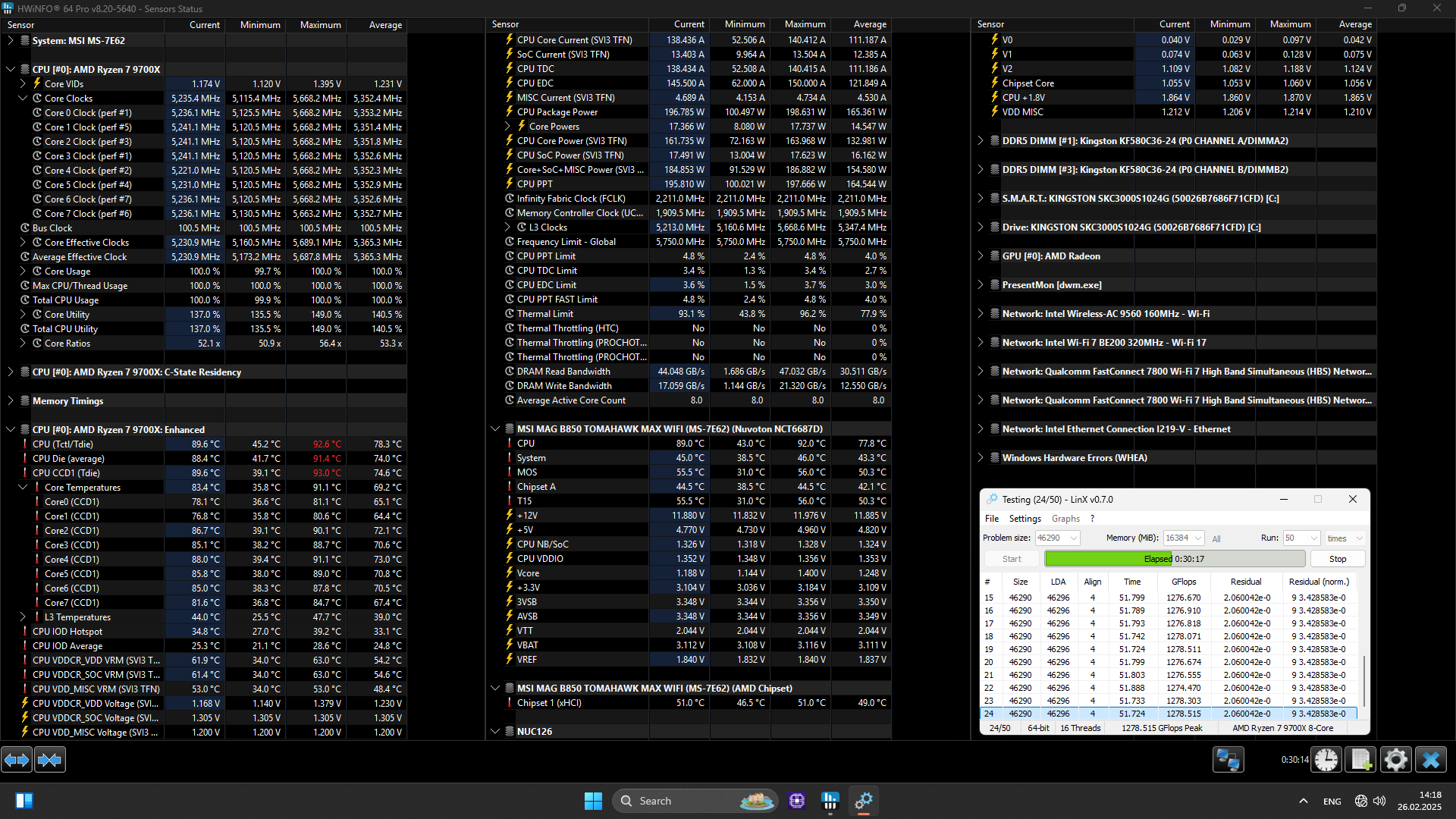Expand the Memory Timings sensor group
1456x819 pixels.
tap(11, 401)
